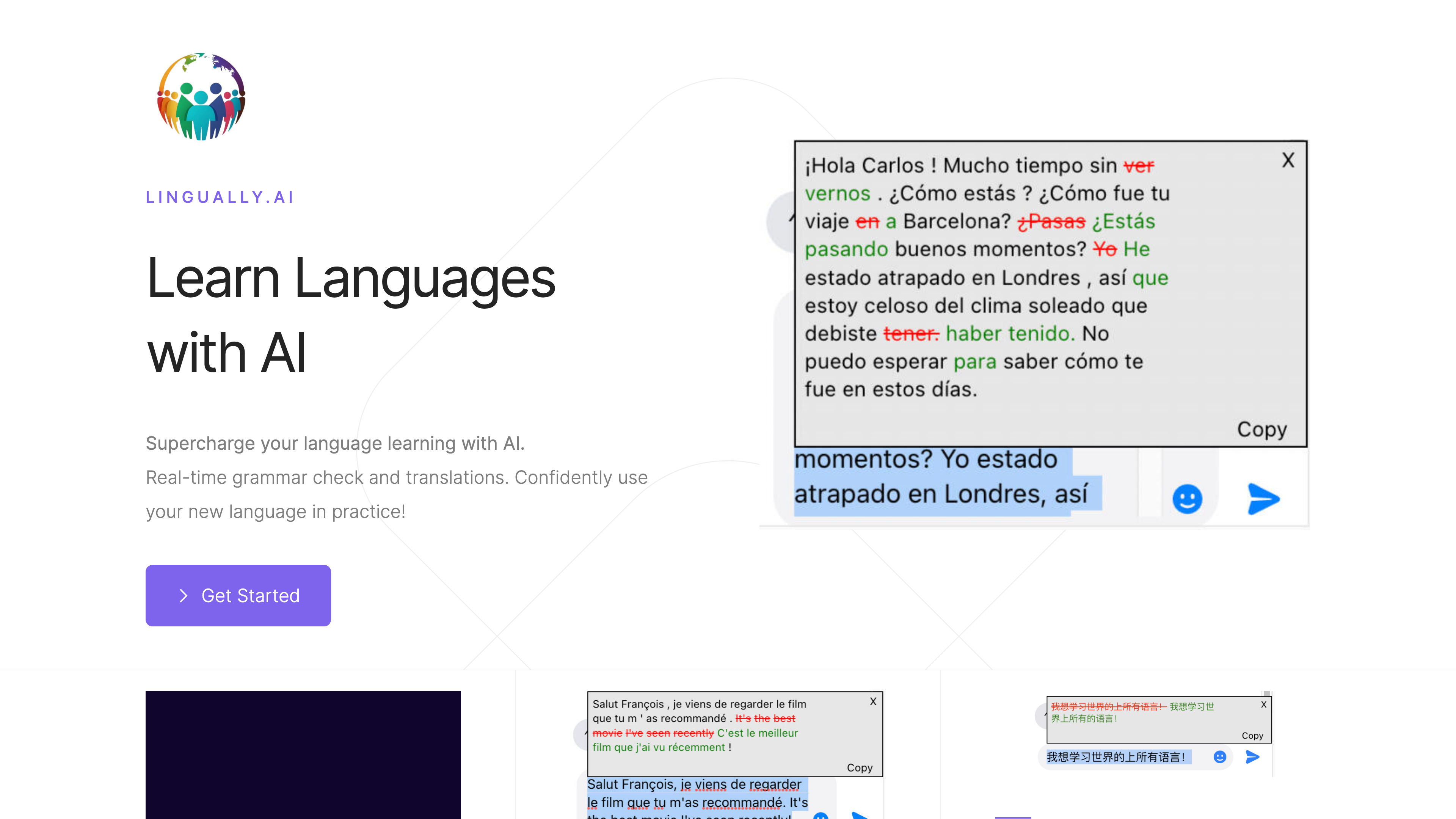
Task: Click the dark video thumbnail at bottom left
Action: pyautogui.click(x=303, y=755)
